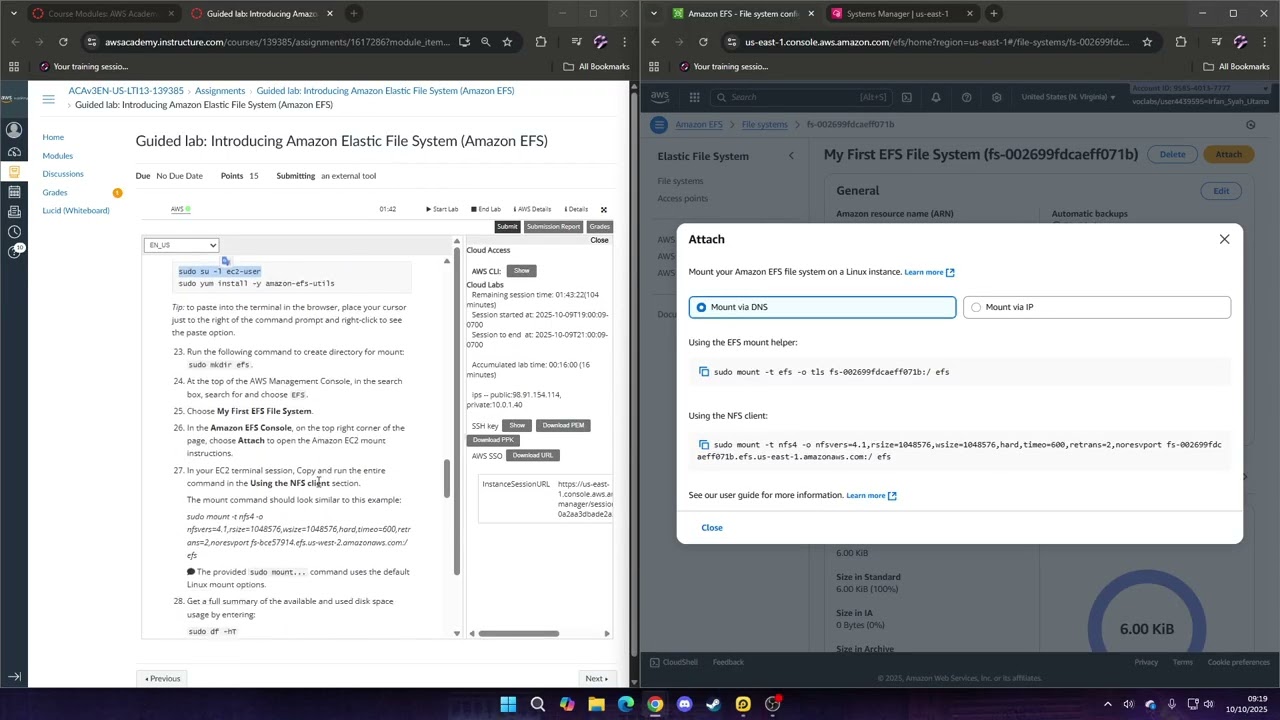Open the AWS help question mark icon
This screenshot has height=720, width=1280.
tap(966, 97)
